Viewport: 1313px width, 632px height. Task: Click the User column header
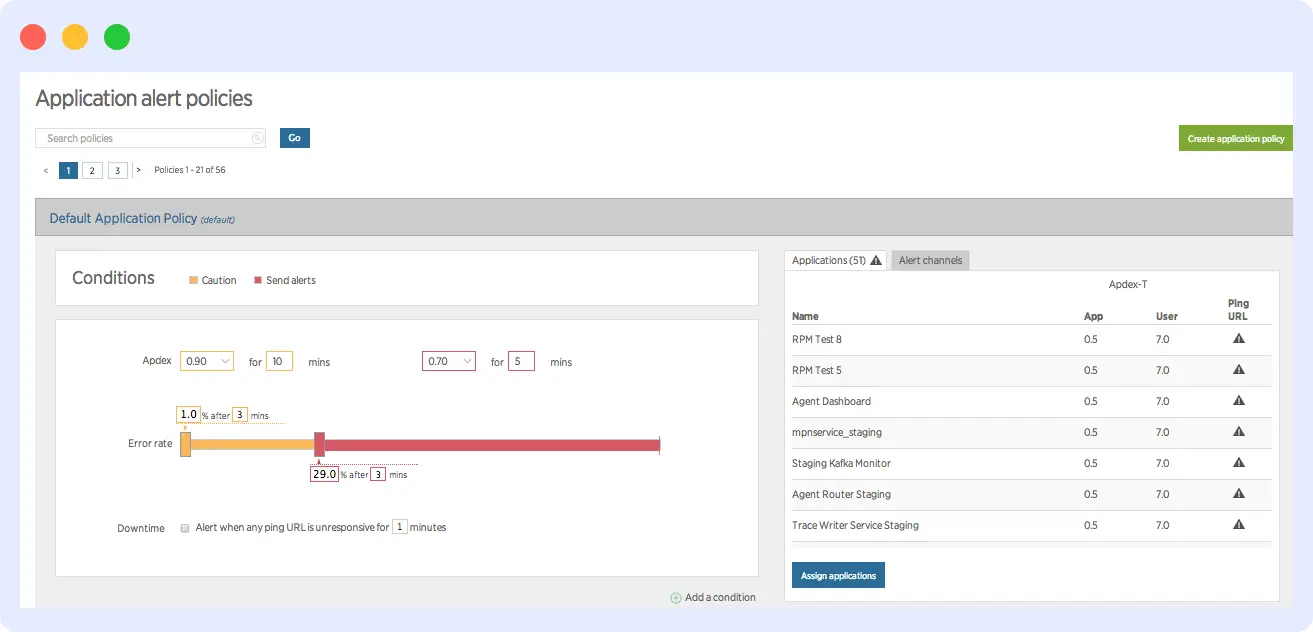[1167, 316]
